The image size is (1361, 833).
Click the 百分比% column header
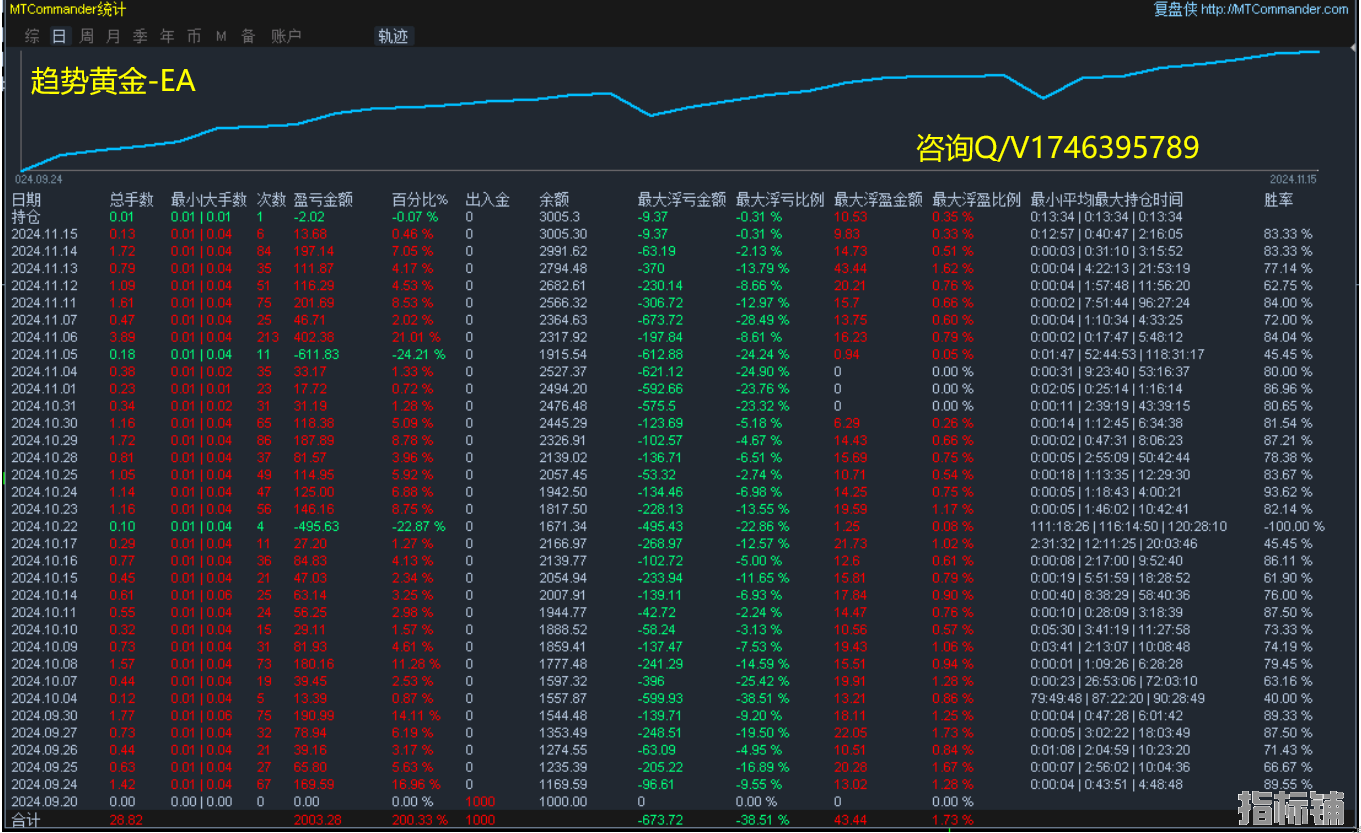tap(420, 200)
